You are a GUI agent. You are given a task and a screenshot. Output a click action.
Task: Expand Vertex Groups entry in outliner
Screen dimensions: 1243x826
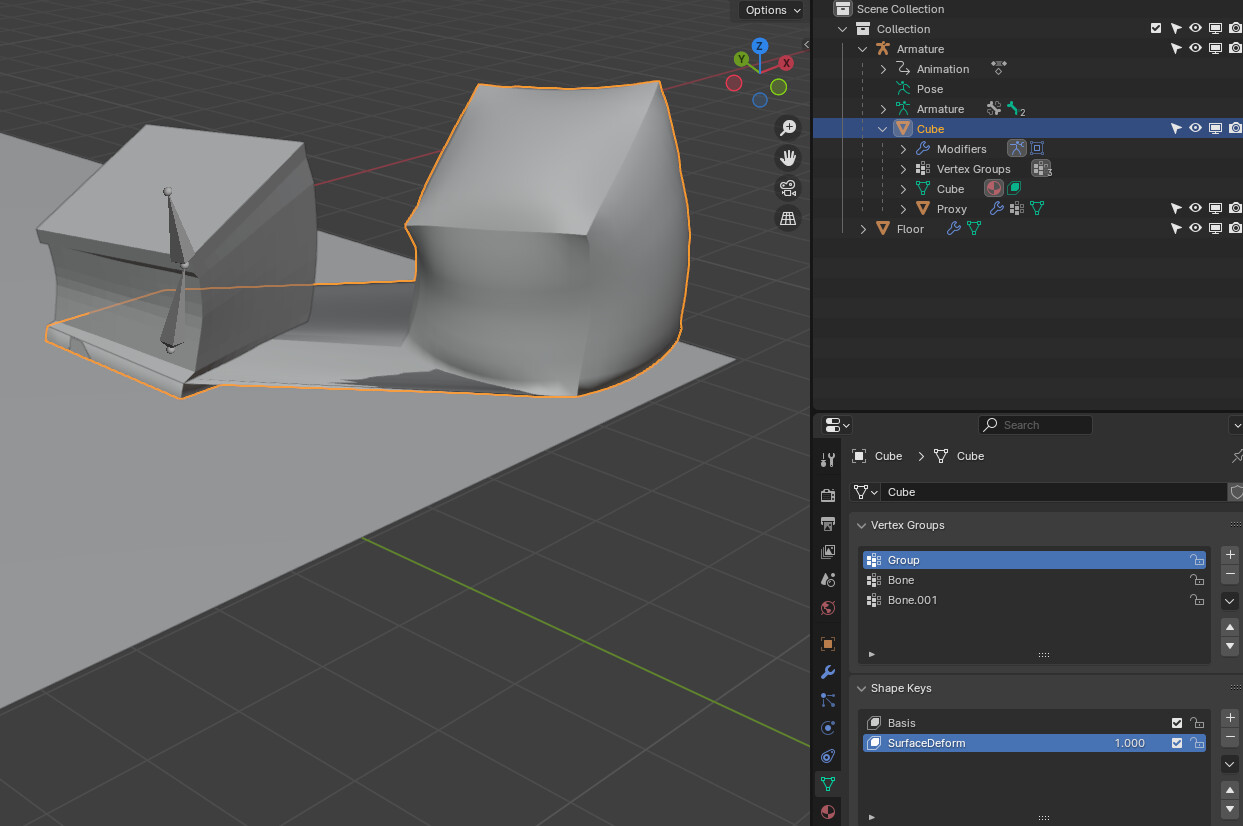(903, 169)
